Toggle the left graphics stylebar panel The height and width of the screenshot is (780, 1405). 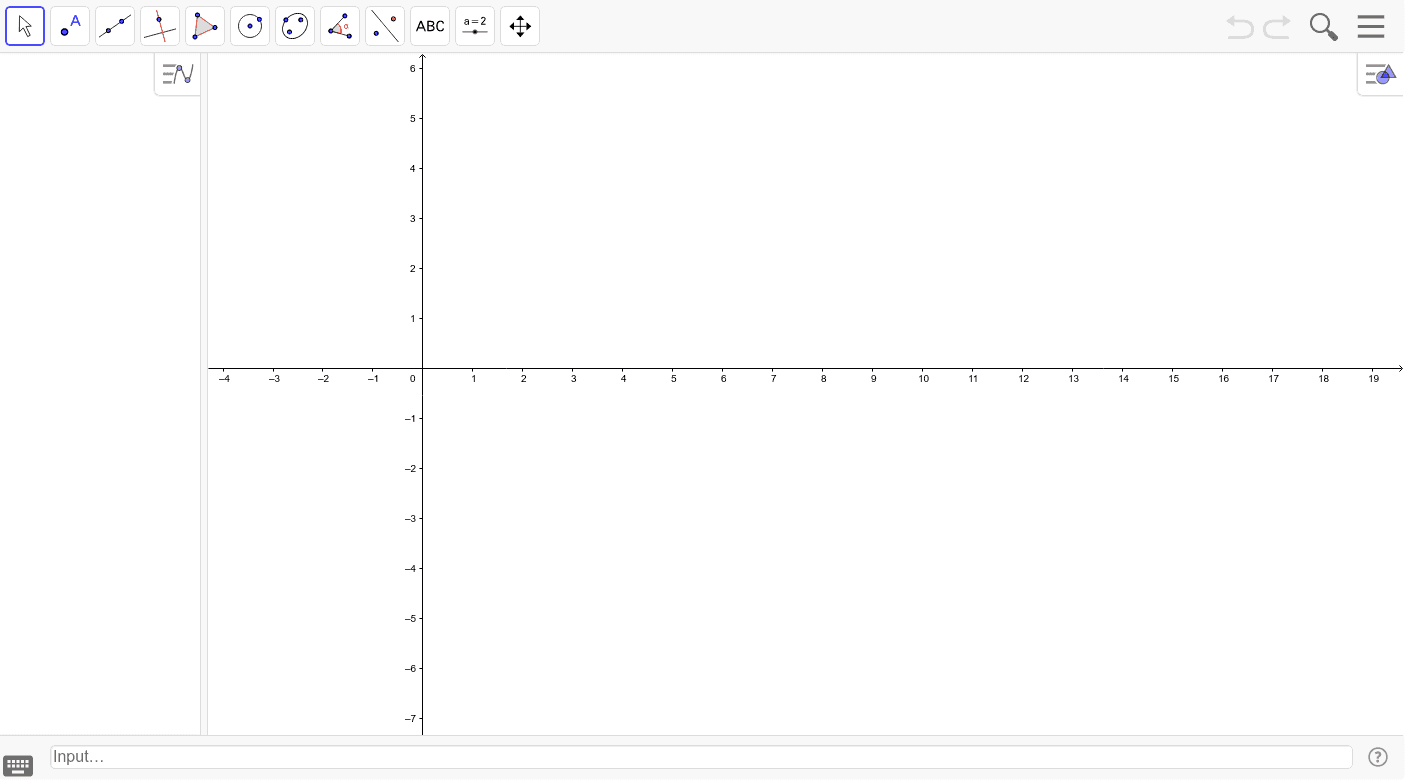click(x=177, y=73)
